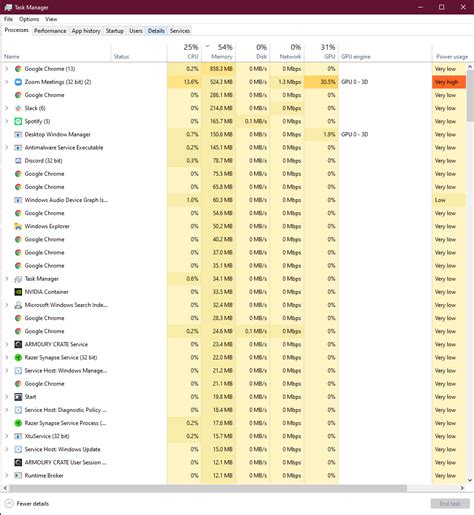
Task: Collapse view using Fewer details arrow
Action: pos(9,503)
